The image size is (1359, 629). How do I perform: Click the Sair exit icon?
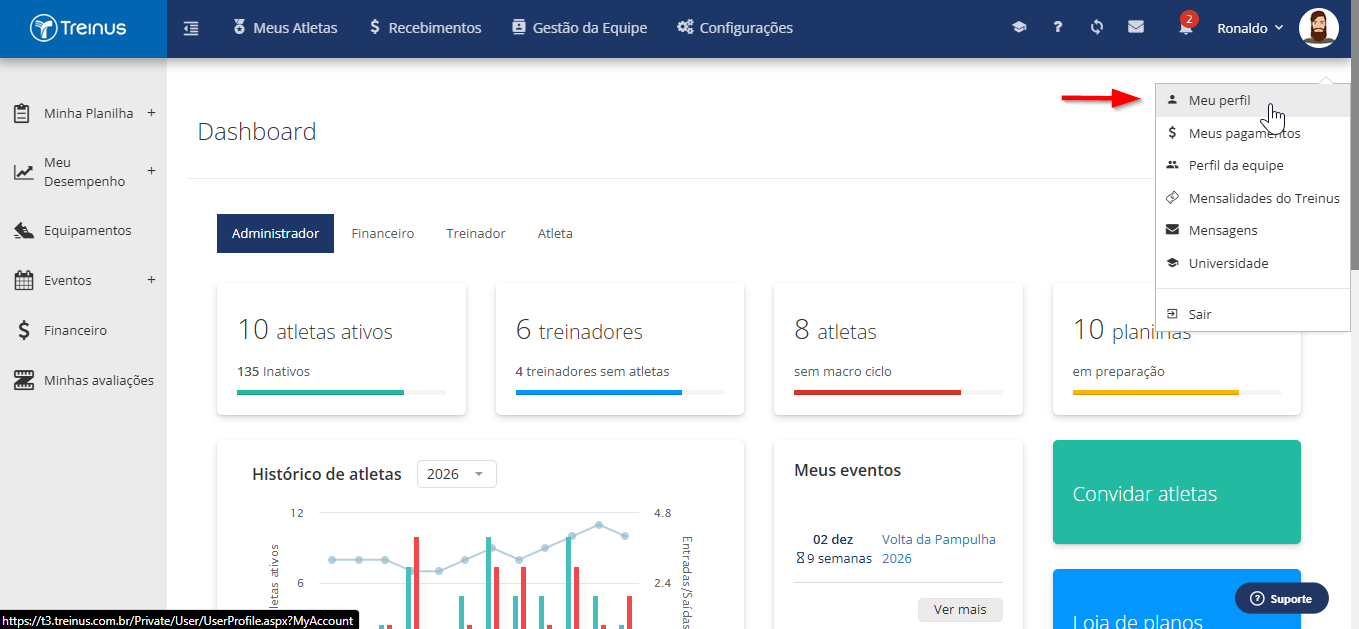[1172, 314]
